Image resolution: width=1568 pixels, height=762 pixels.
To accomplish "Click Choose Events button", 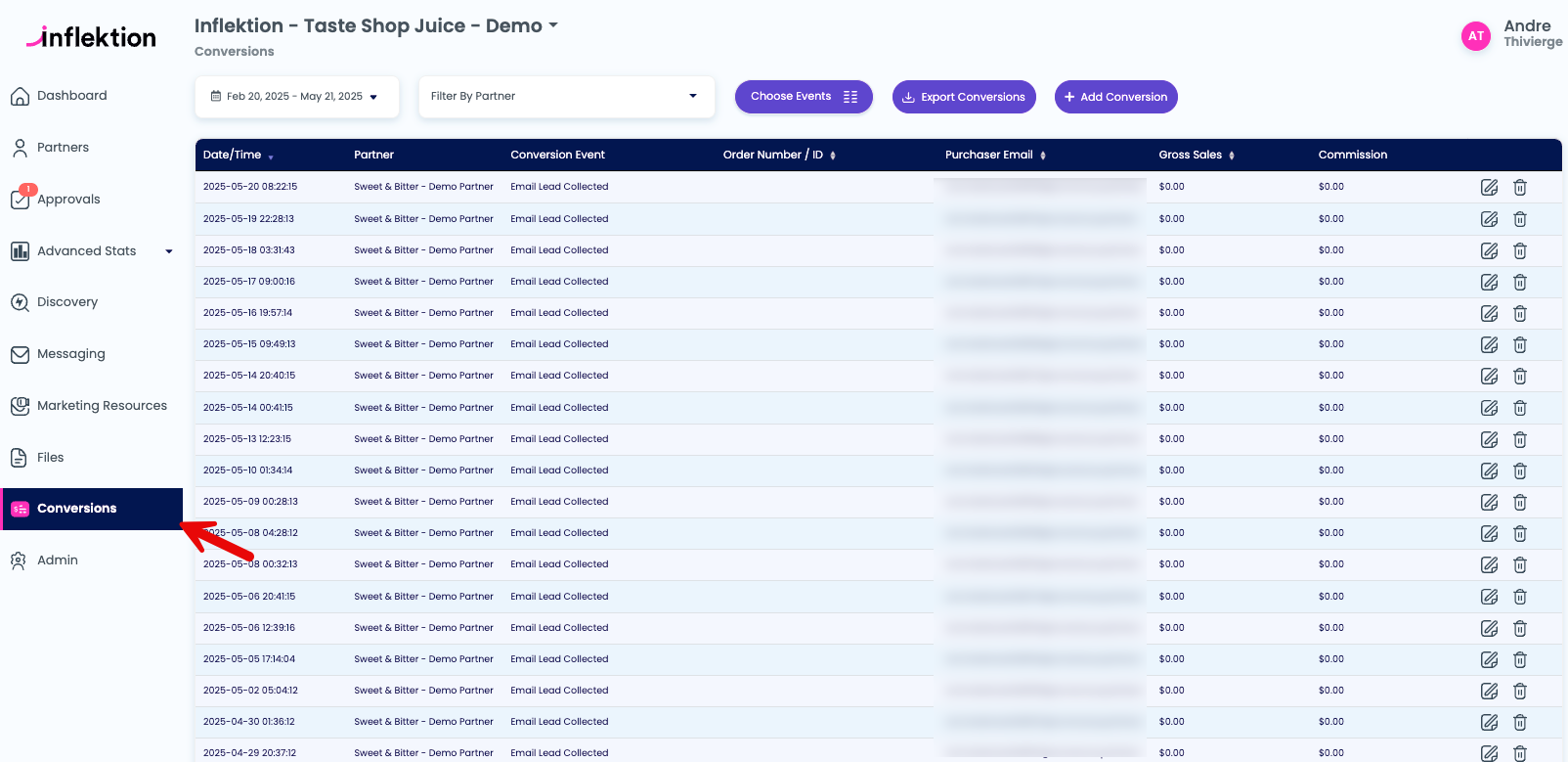I will 804,97.
